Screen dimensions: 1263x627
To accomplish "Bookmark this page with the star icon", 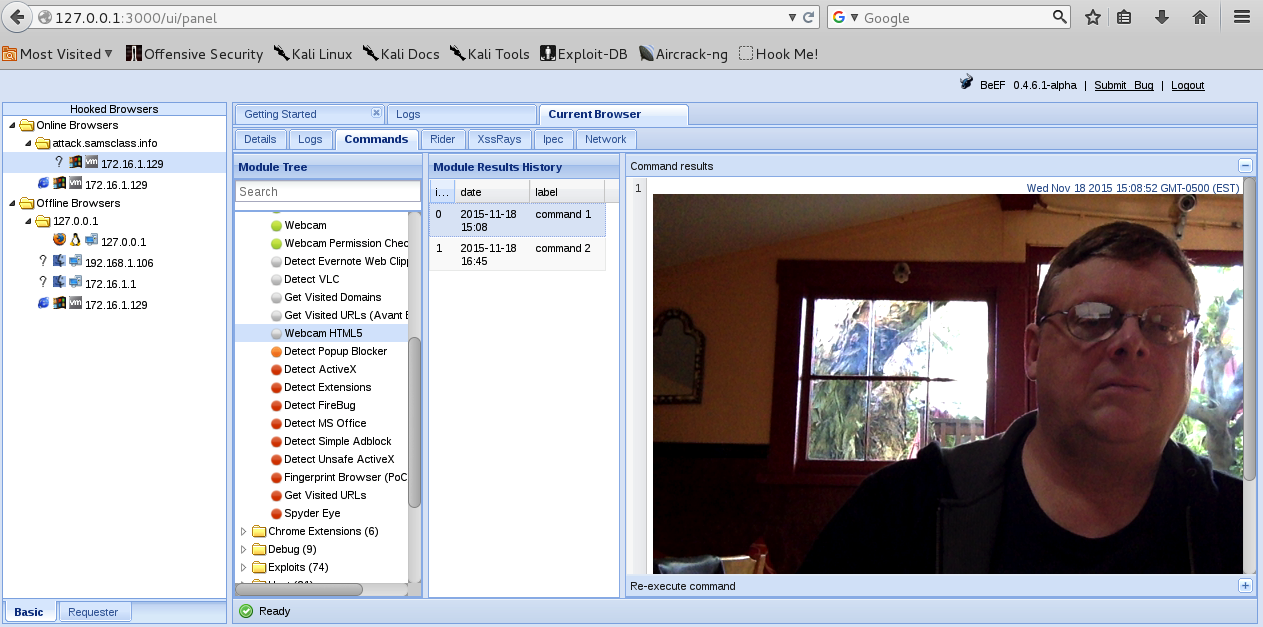I will [1093, 17].
